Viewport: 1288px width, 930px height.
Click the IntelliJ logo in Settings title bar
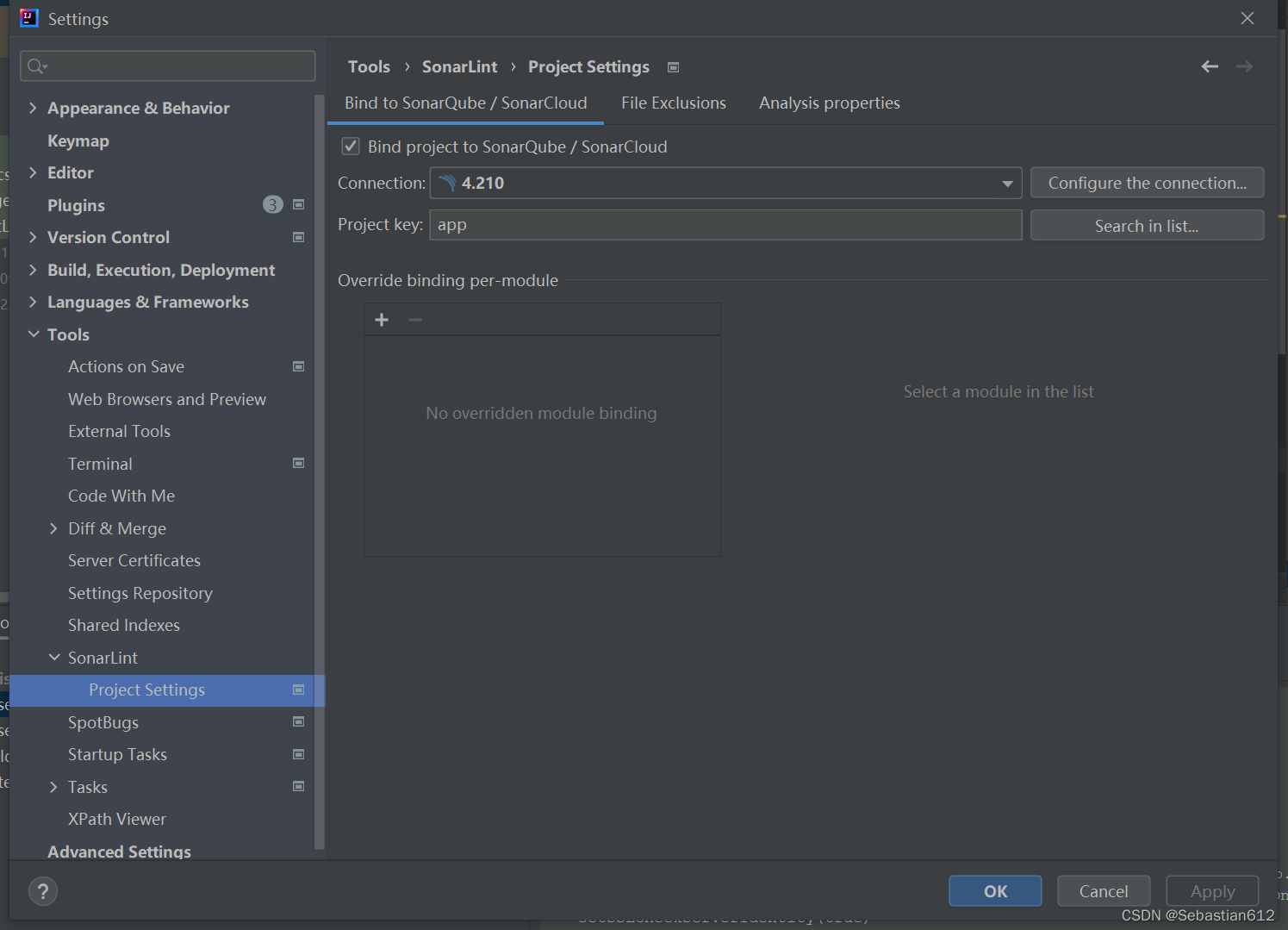(x=29, y=18)
